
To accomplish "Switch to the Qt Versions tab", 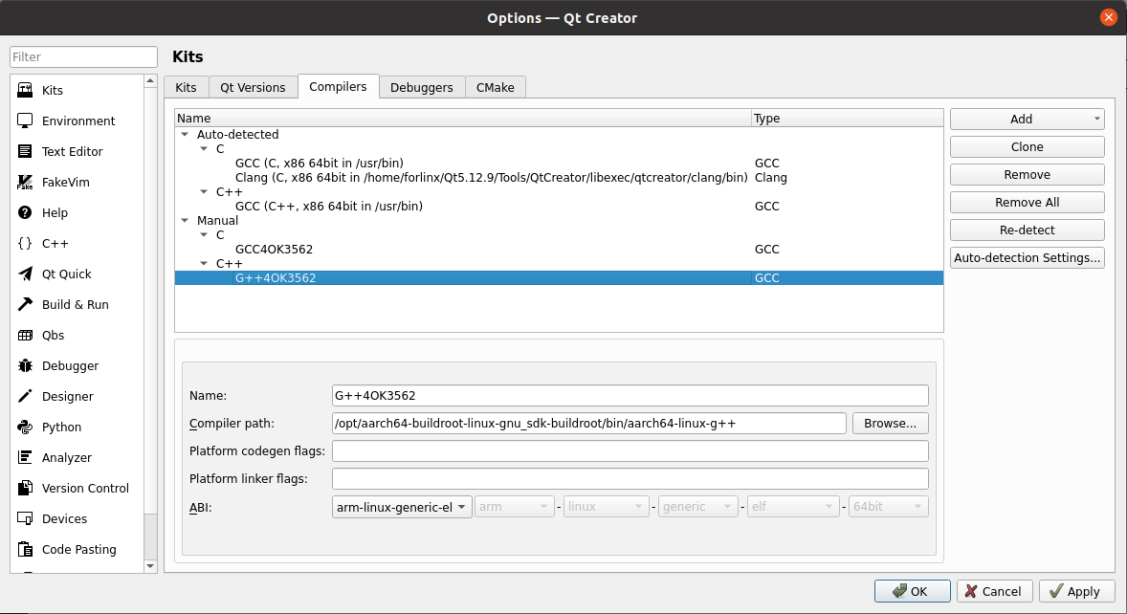I will click(x=253, y=88).
